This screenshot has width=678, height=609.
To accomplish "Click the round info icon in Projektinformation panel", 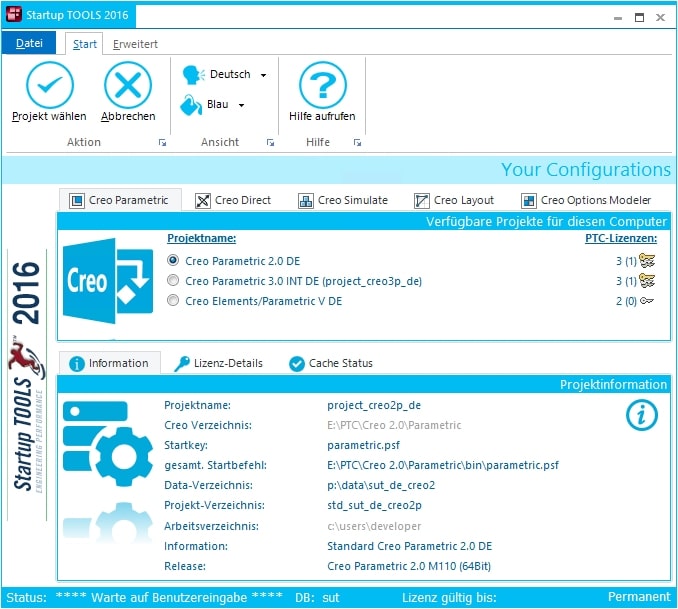I will point(642,415).
